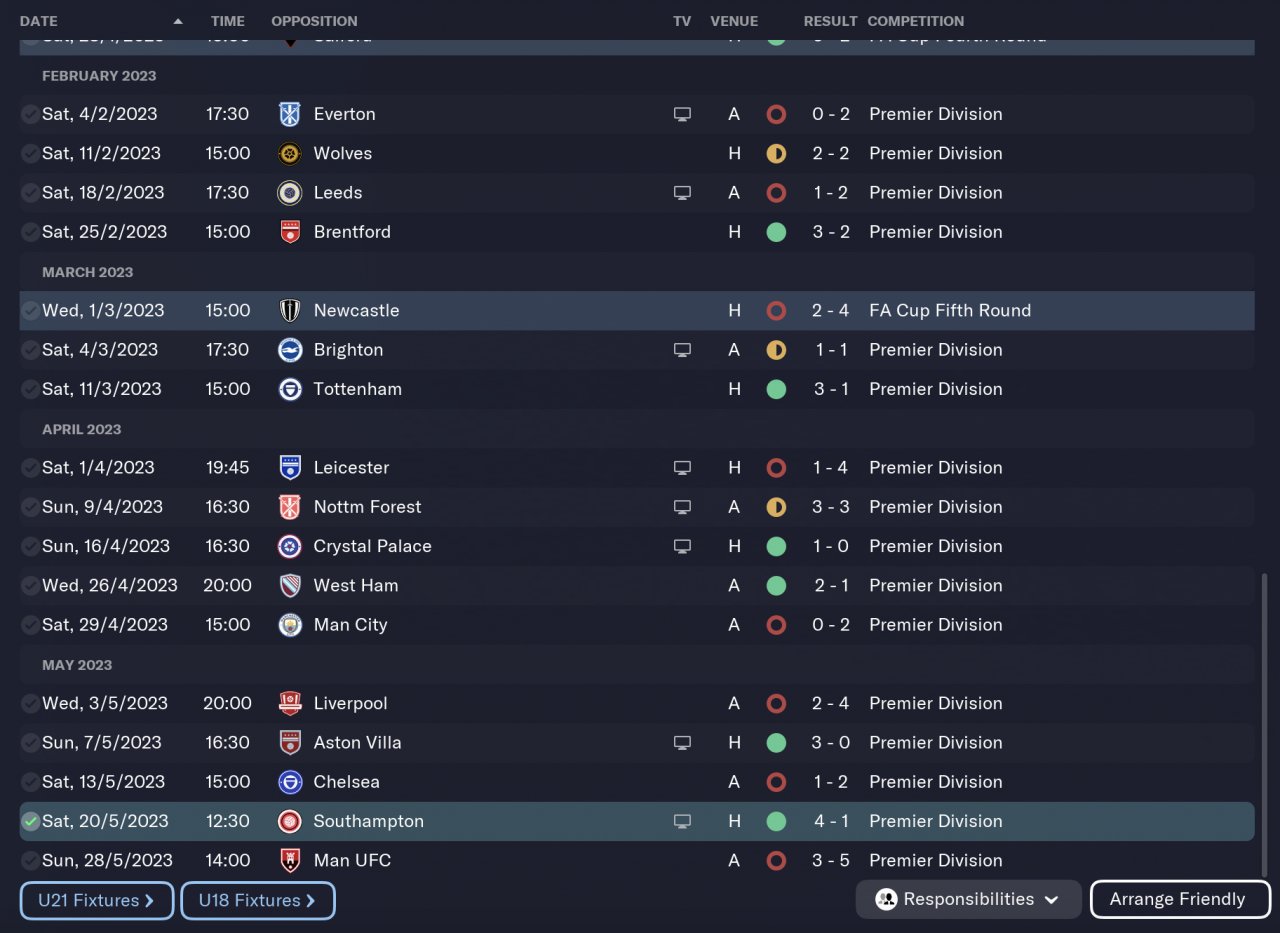Toggle the checkmark beside Sun, 28/5/2023 fixture

(x=31, y=860)
